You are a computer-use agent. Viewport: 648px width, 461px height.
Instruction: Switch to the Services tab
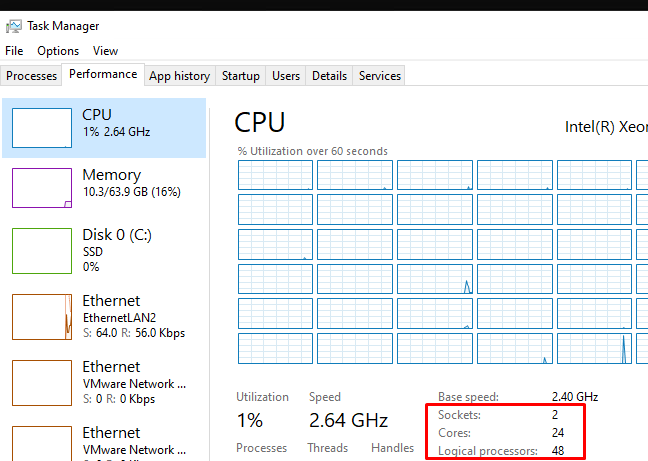click(x=379, y=76)
